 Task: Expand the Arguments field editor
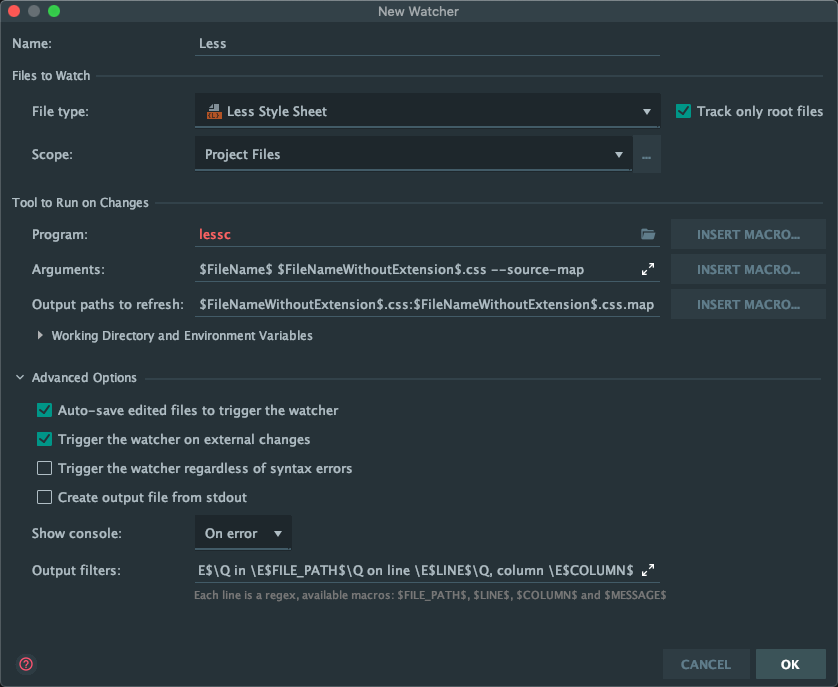(648, 269)
